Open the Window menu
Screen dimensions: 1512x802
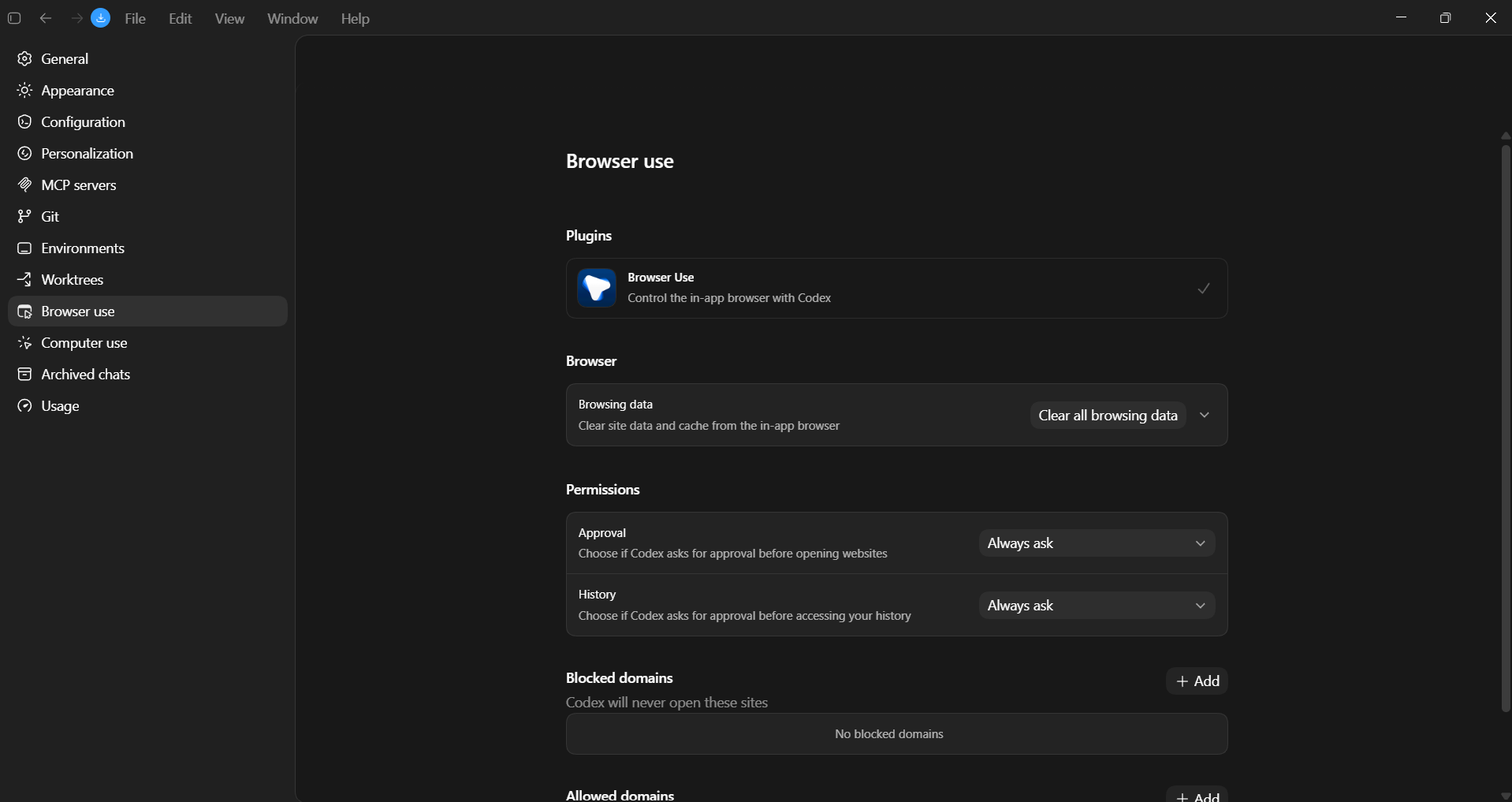pyautogui.click(x=292, y=19)
